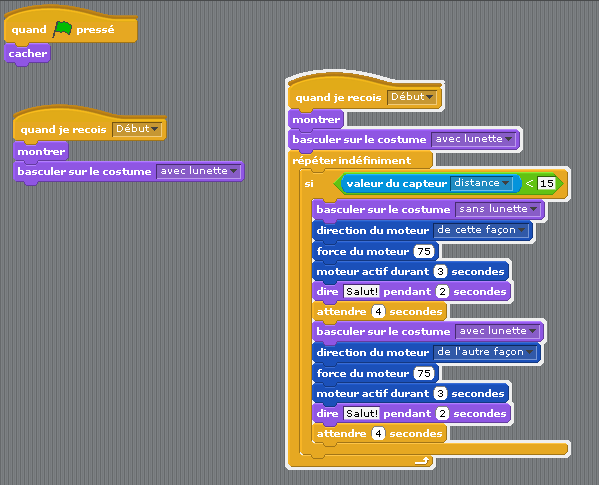Select the cacher block
Screen dimensions: 599x485
tap(28, 53)
